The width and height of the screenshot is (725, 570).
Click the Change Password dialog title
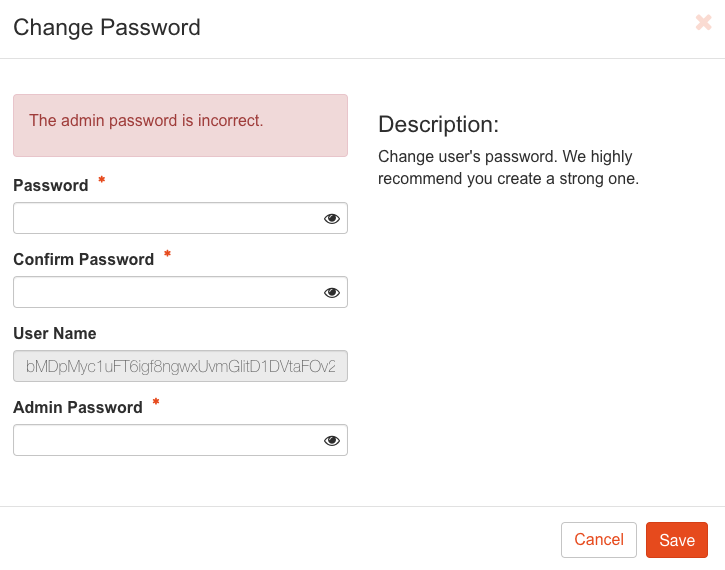(107, 27)
